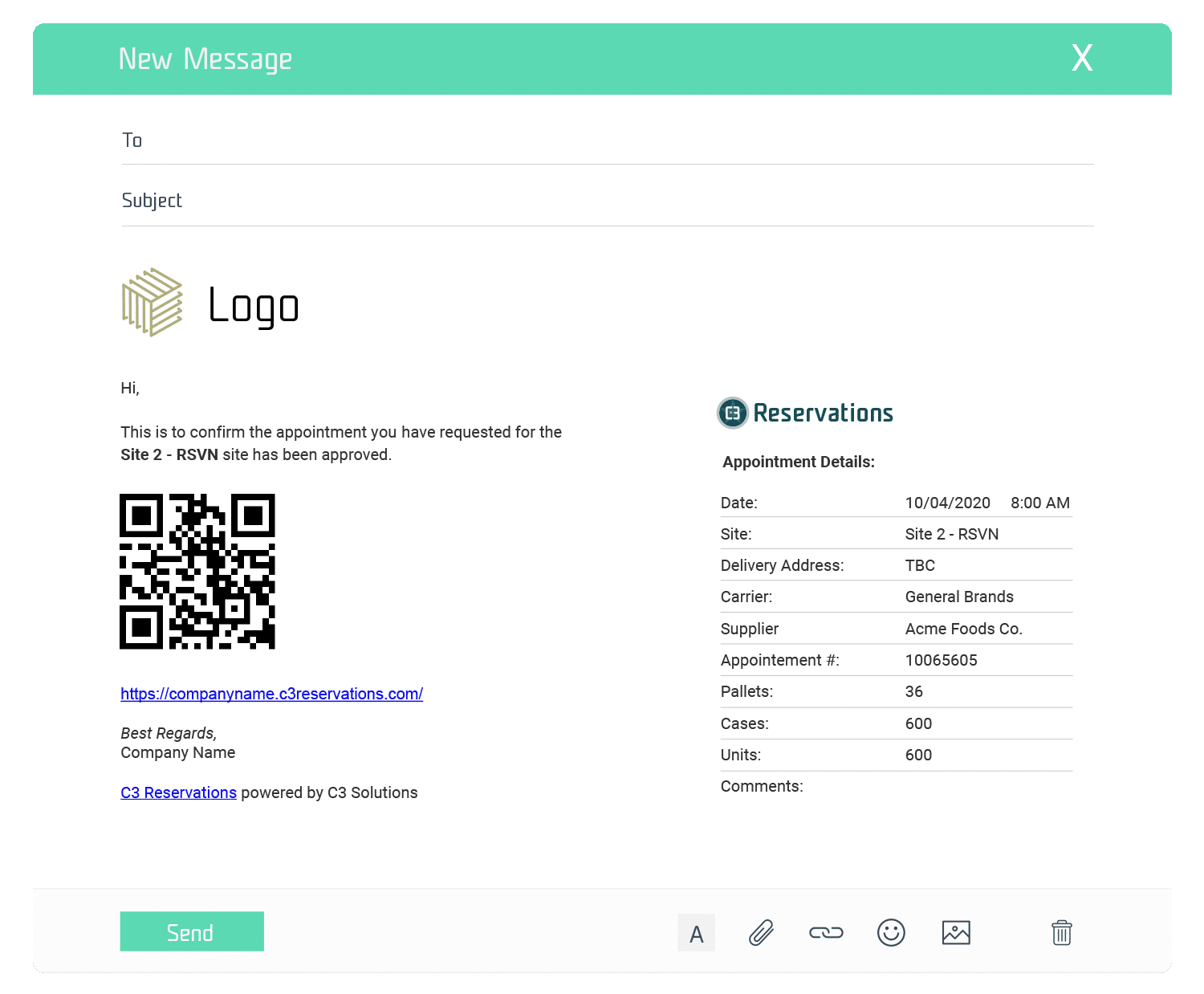This screenshot has width=1204, height=994.
Task: Click into the To recipient field
Action: tap(608, 141)
